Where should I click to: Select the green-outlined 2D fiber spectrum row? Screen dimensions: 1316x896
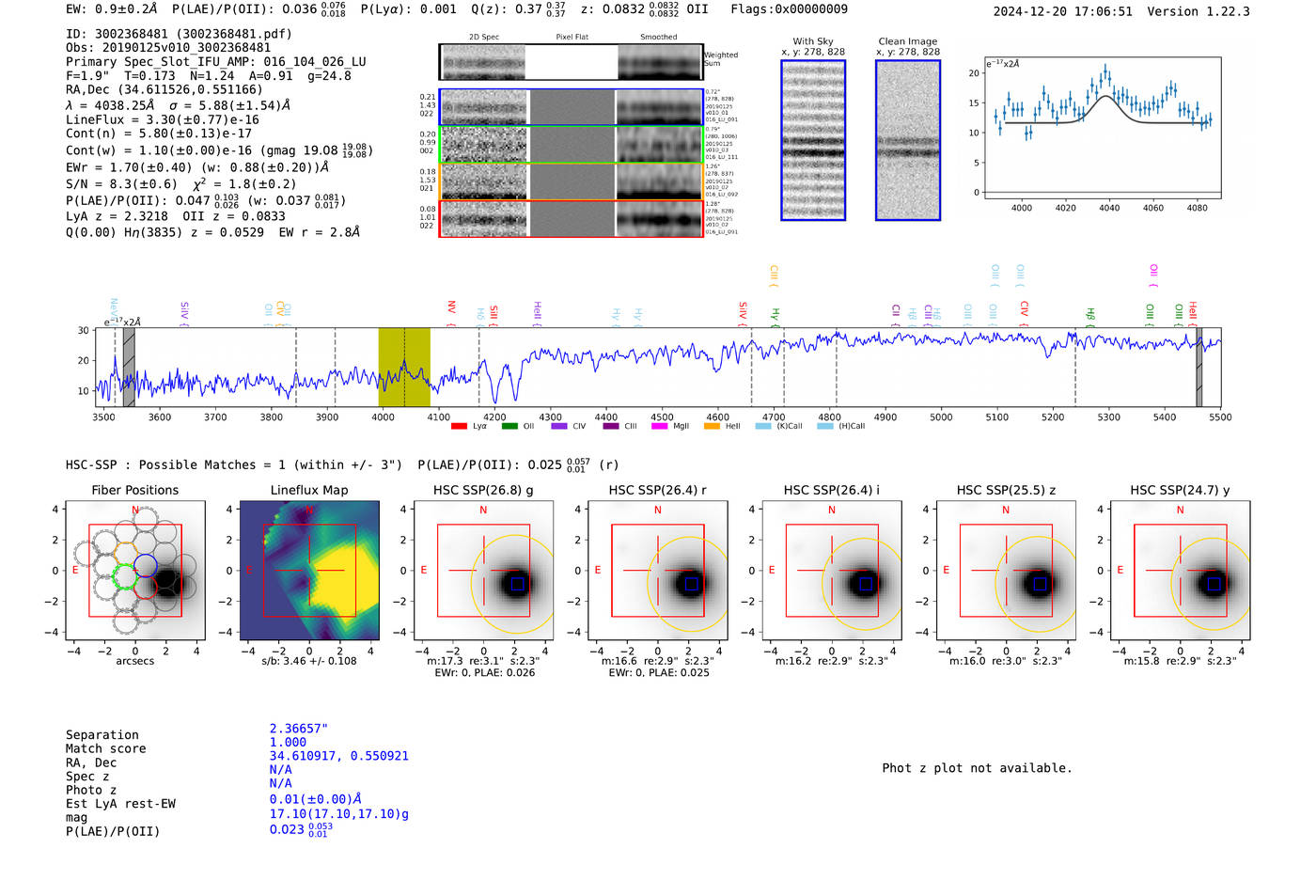click(572, 145)
